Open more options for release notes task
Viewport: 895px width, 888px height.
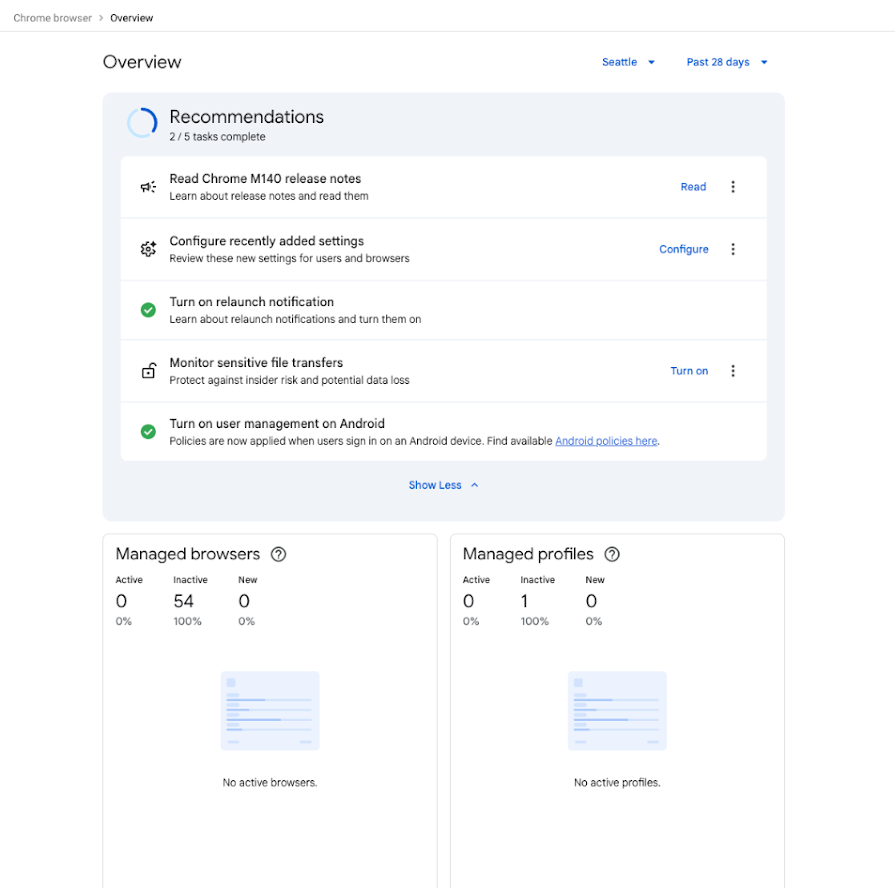(x=733, y=187)
